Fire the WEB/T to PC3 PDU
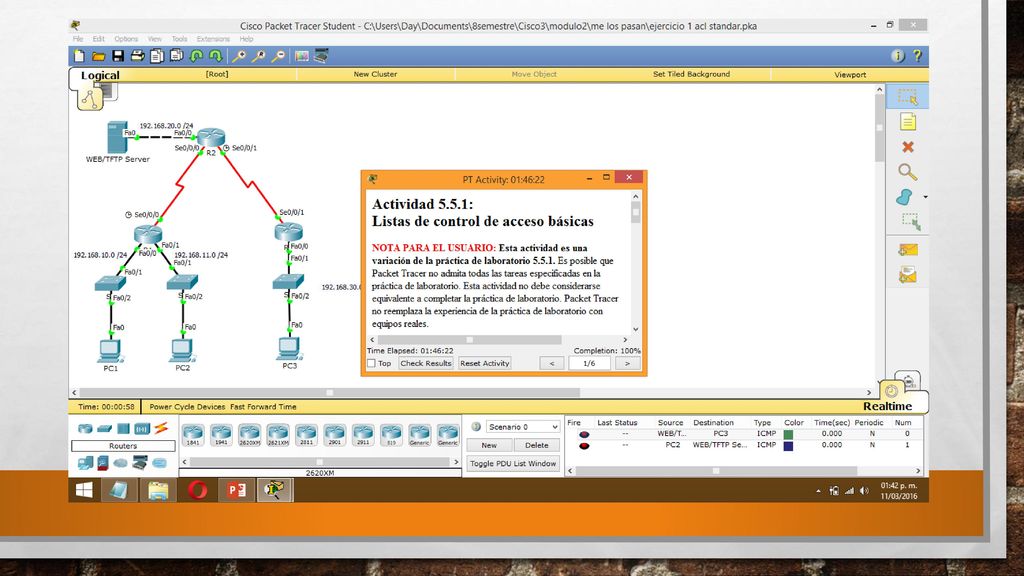Screen dimensions: 1024x576 (x=584, y=434)
